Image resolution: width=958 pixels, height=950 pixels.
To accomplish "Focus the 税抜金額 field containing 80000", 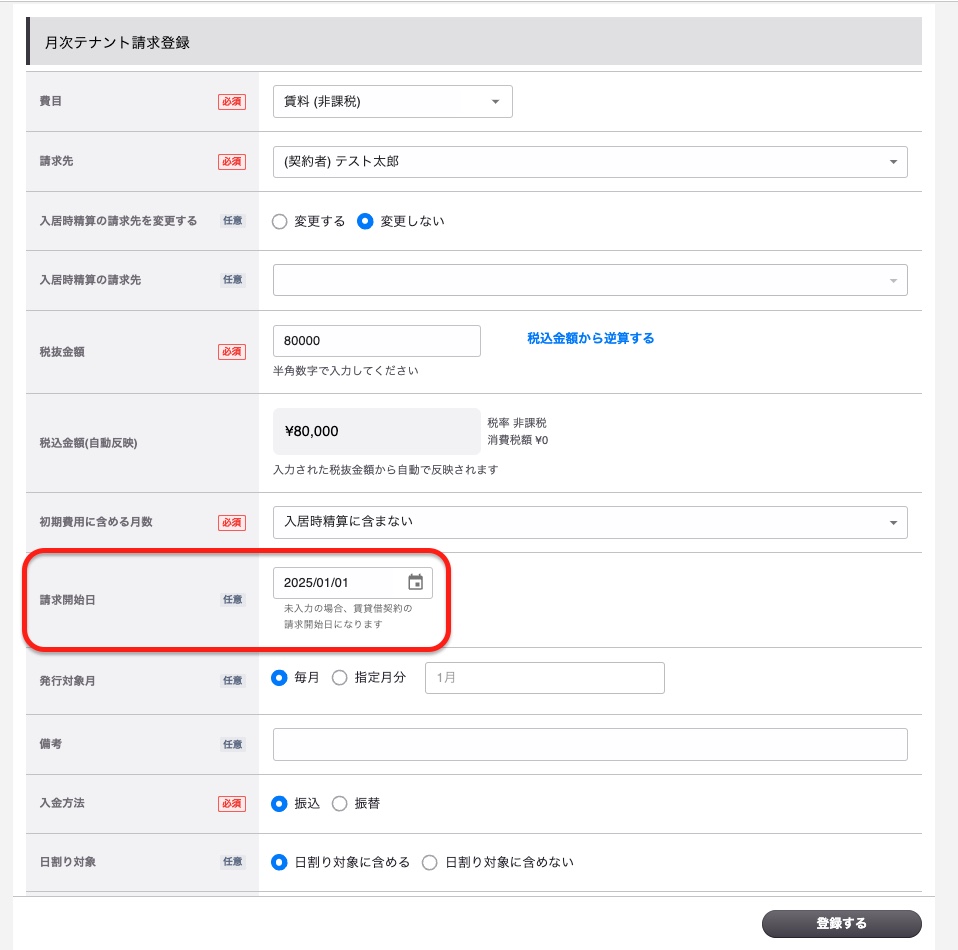I will [376, 341].
